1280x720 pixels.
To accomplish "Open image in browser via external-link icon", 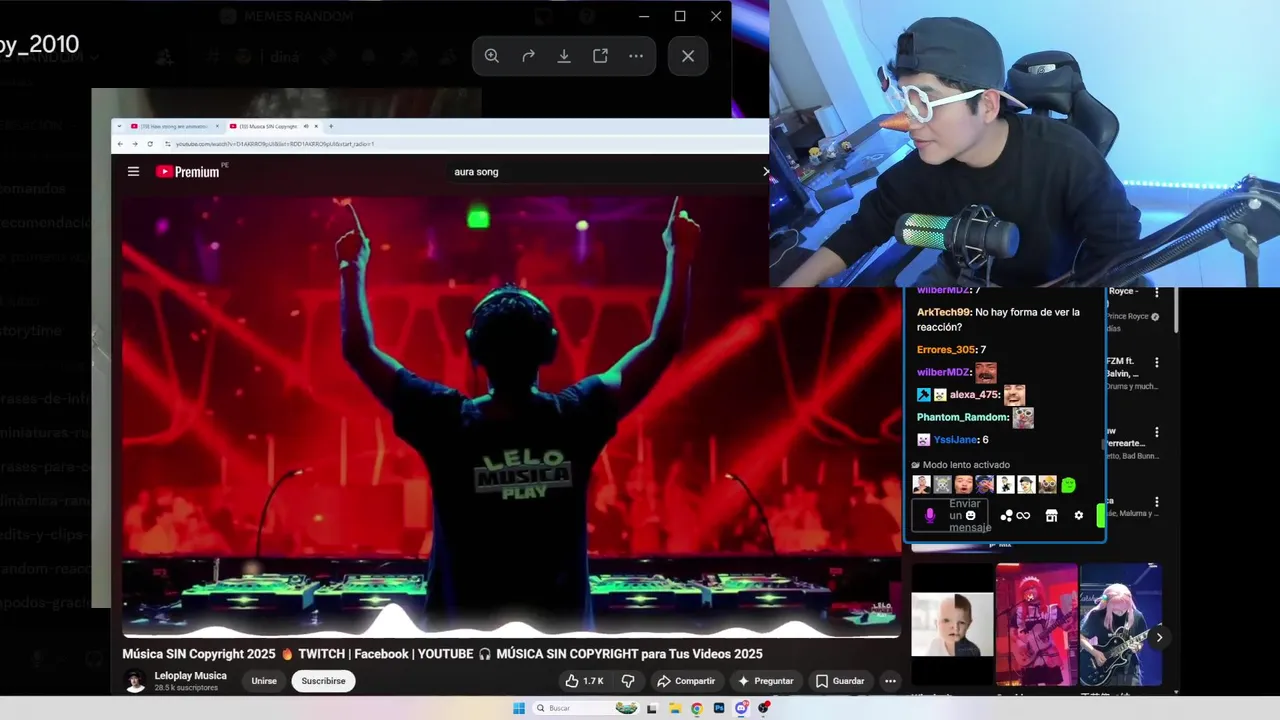I will 600,56.
